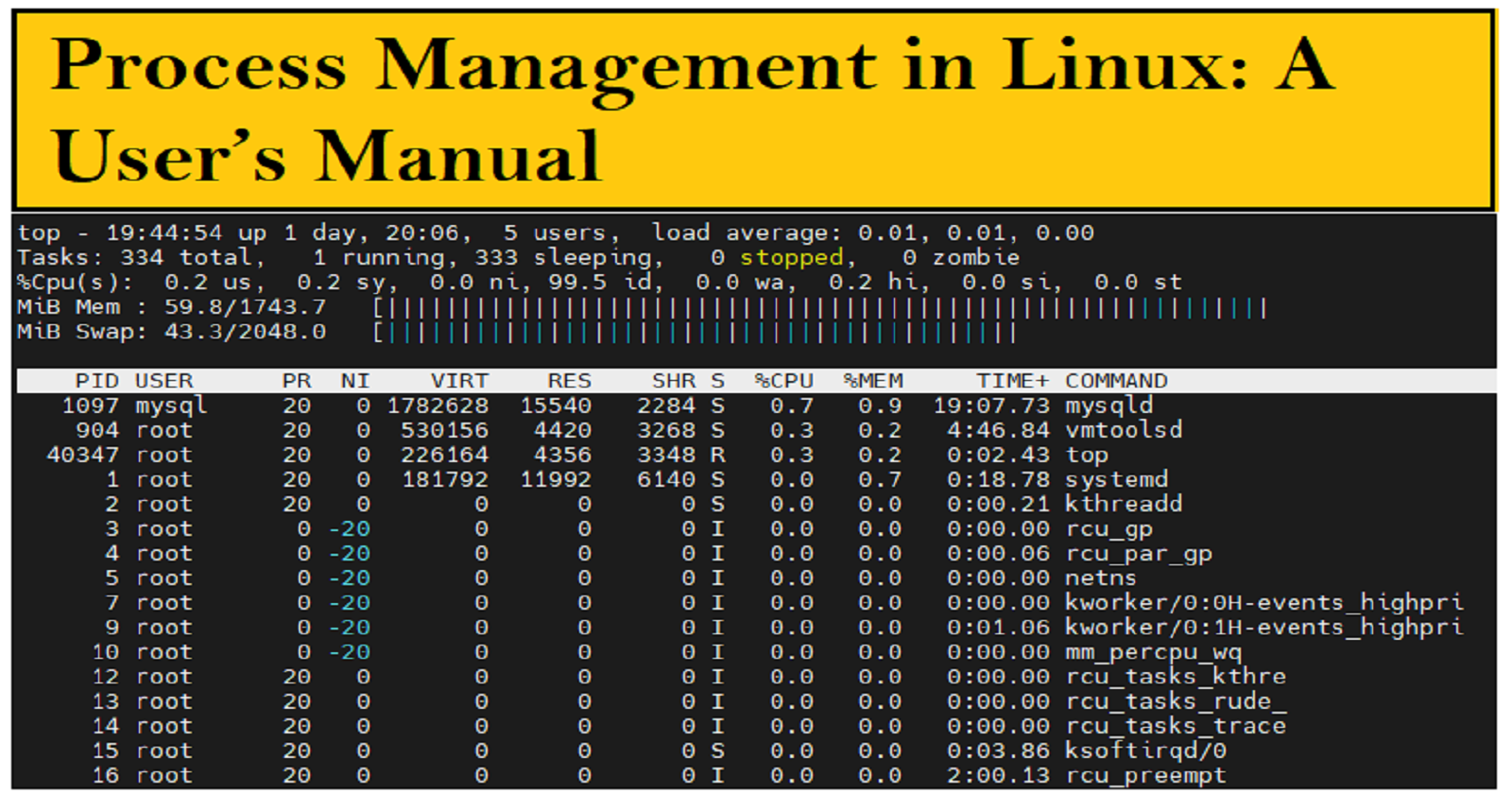Click the R state of PID 40347

(x=718, y=455)
